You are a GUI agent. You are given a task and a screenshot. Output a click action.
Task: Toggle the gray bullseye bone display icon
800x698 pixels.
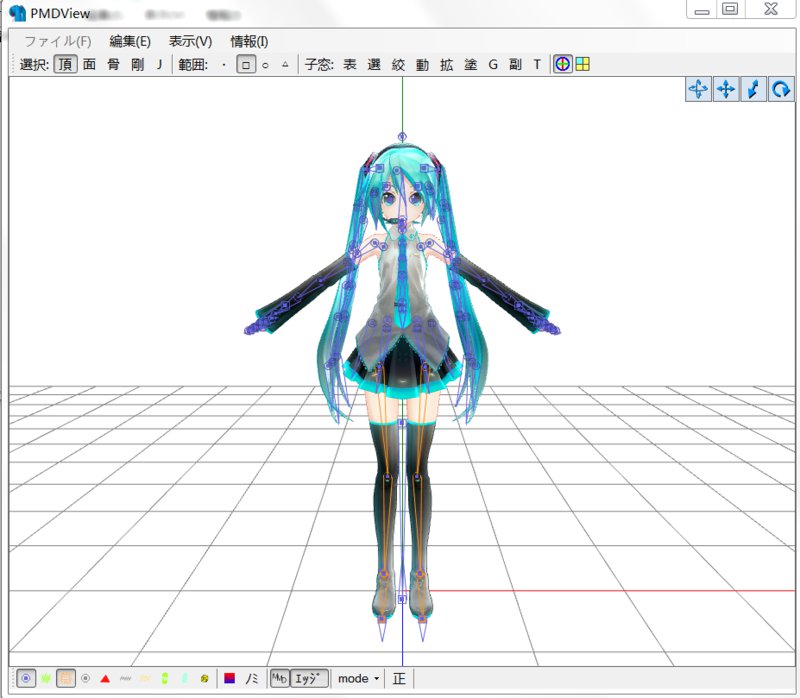click(x=85, y=679)
